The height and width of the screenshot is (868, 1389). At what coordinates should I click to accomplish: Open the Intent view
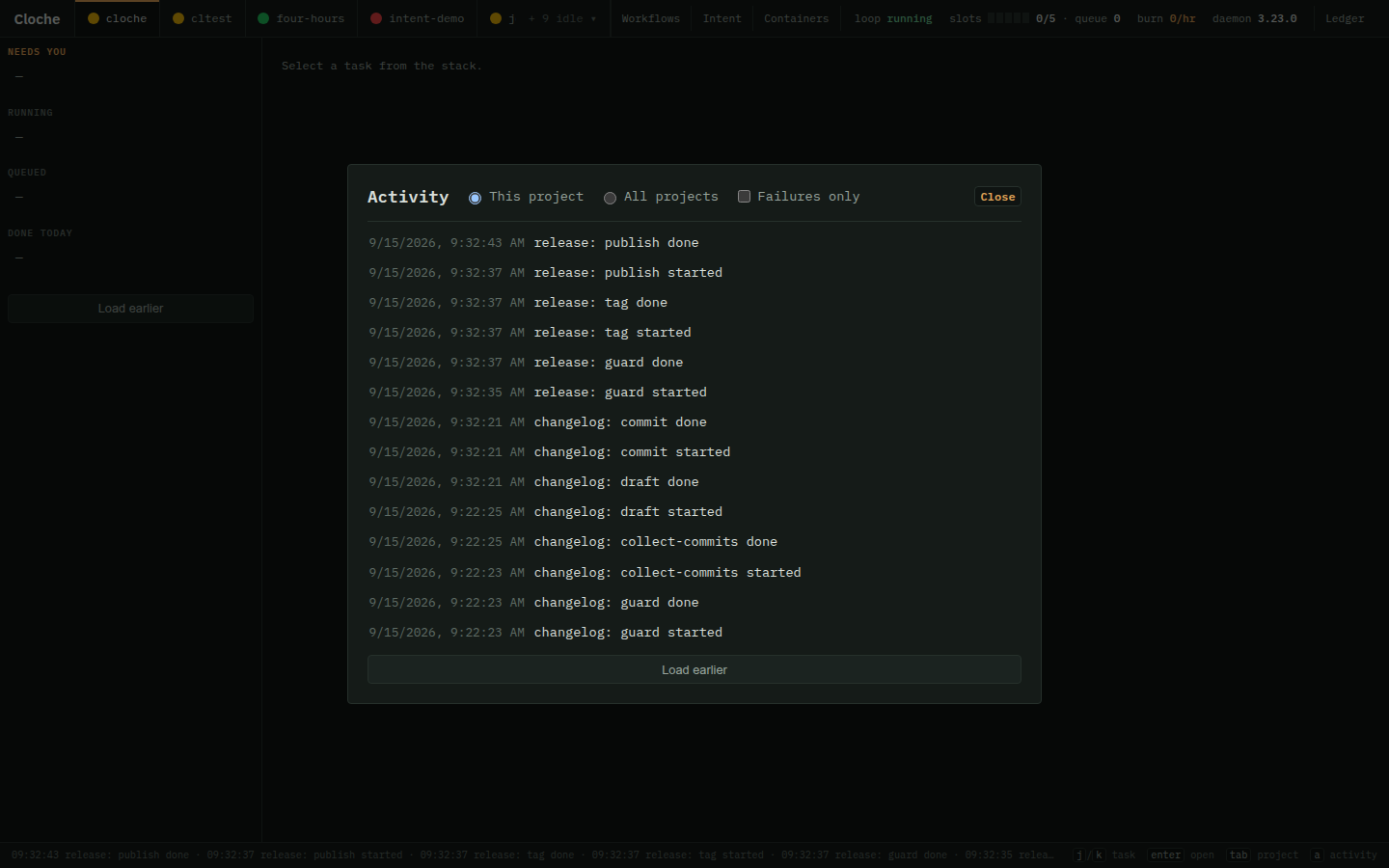tap(722, 18)
